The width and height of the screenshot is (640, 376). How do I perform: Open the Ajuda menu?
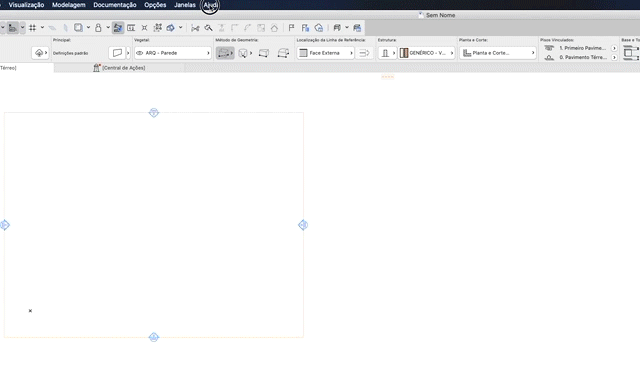[210, 5]
